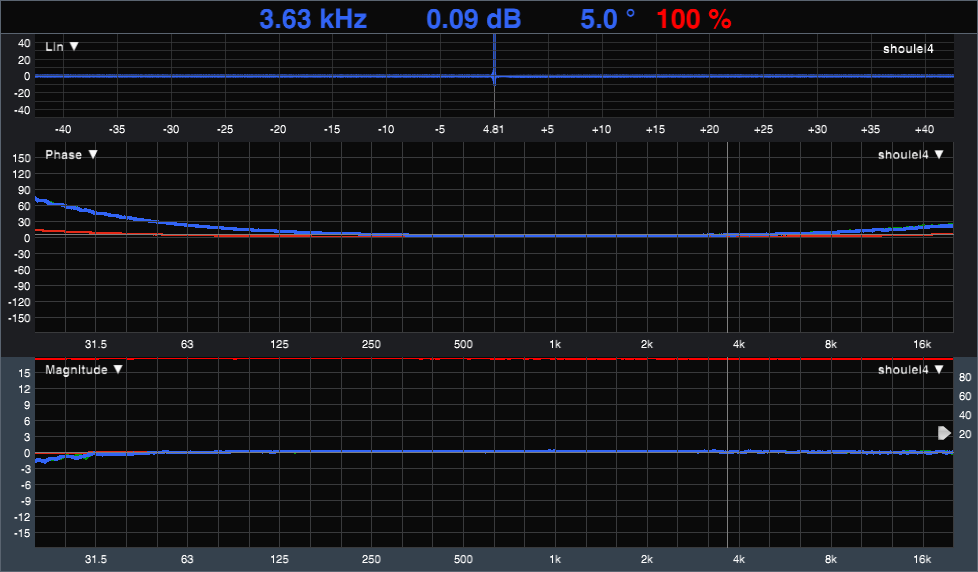
Task: Click the 3.63 kHz cursor frequency readout
Action: coord(313,18)
